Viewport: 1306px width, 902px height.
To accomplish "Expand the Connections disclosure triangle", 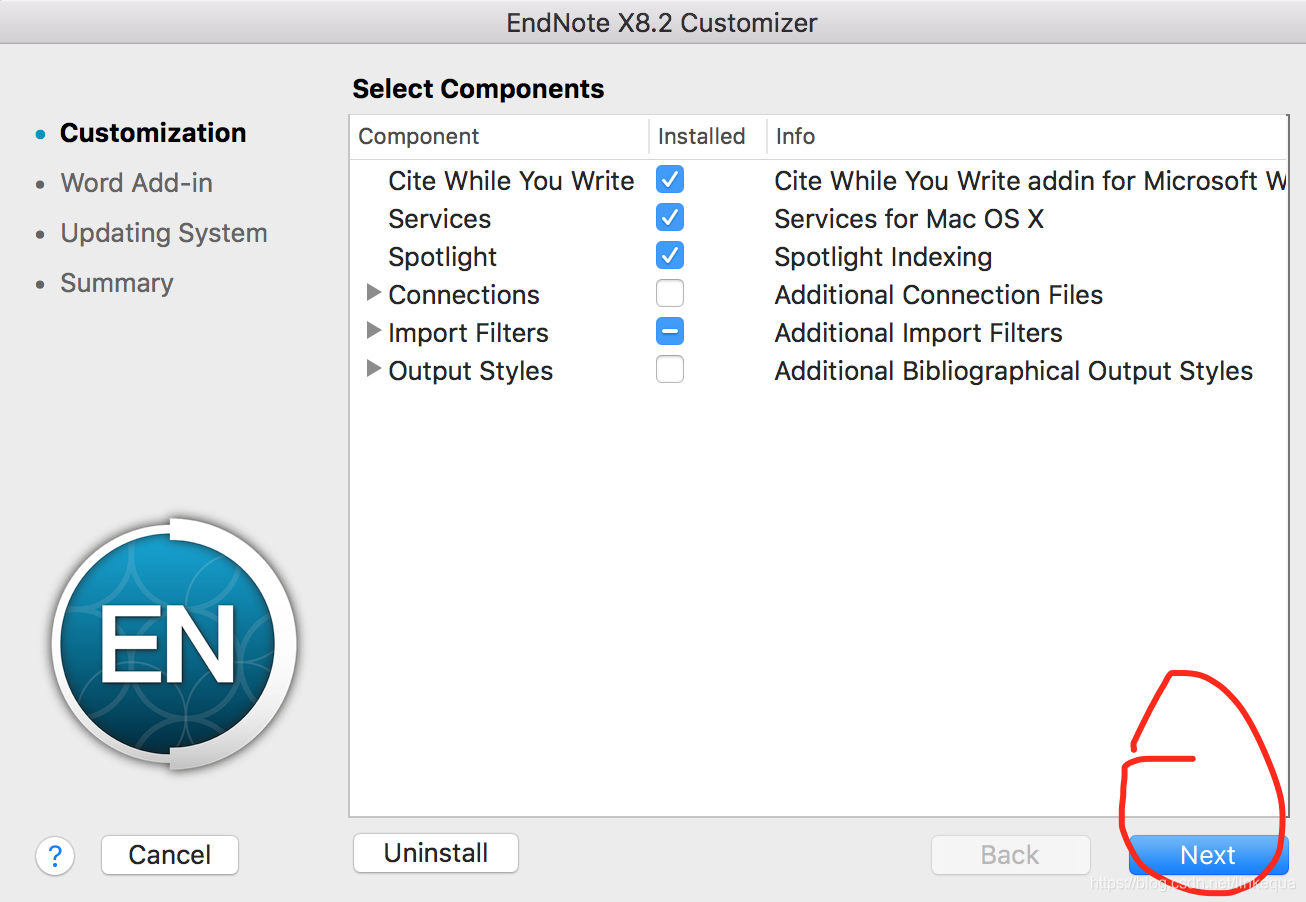I will click(x=373, y=293).
